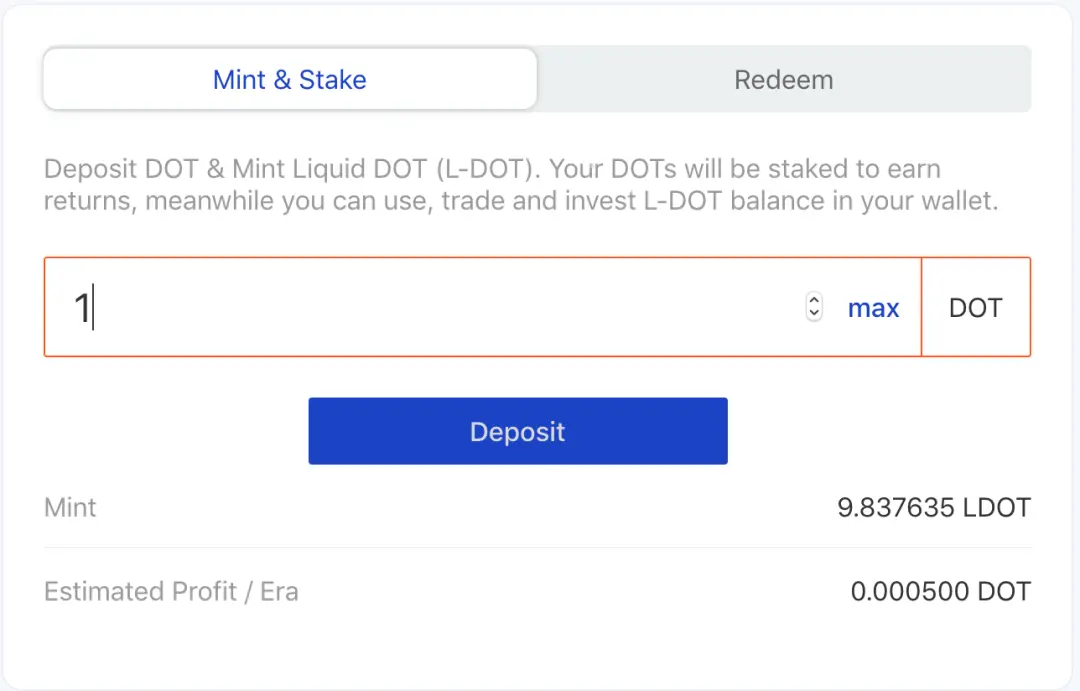Click the Deposit DOT description paragraph

520,185
